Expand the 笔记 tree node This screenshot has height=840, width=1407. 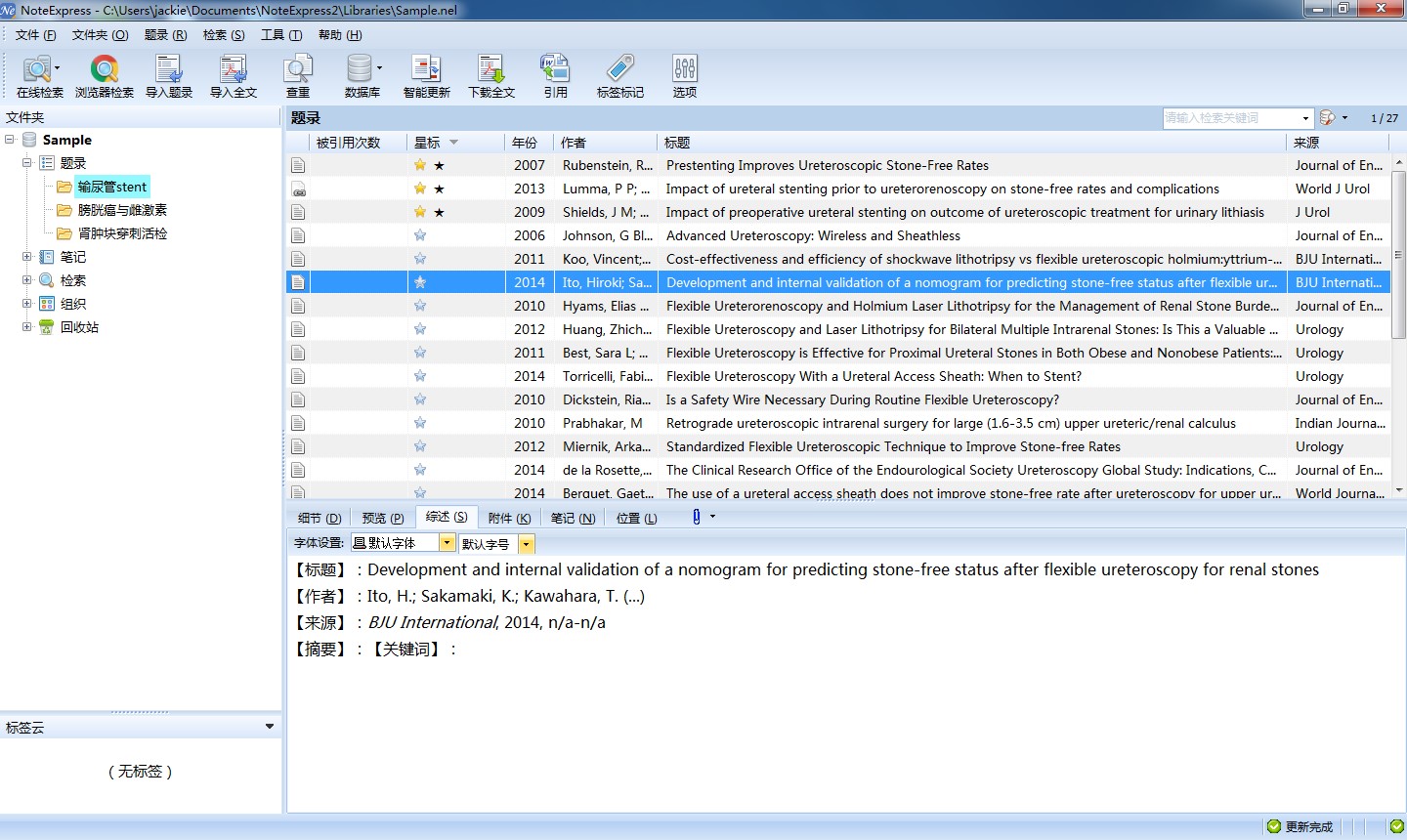pos(27,257)
